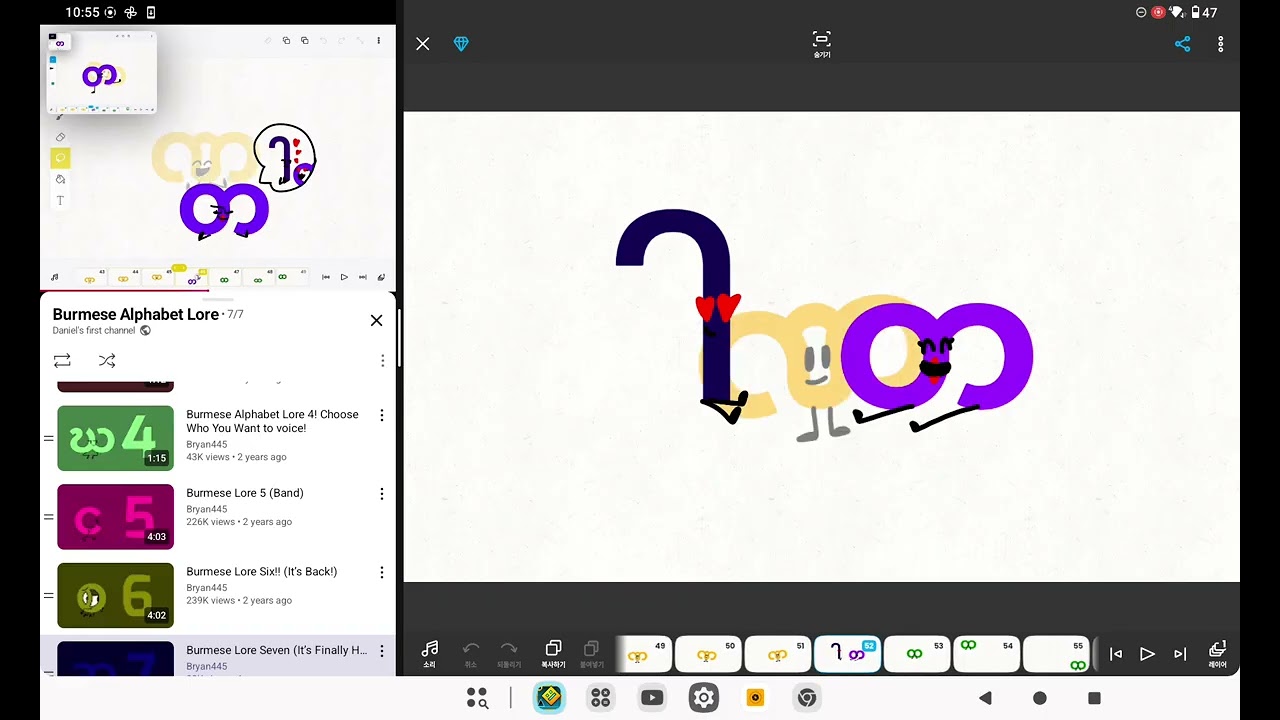The height and width of the screenshot is (720, 1280).
Task: Open options for Burmese Lore Seven
Action: click(x=381, y=651)
